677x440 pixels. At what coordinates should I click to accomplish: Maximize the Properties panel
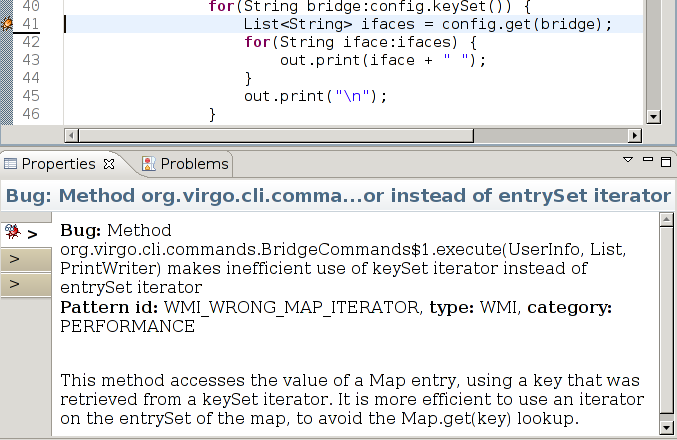pyautogui.click(x=665, y=160)
